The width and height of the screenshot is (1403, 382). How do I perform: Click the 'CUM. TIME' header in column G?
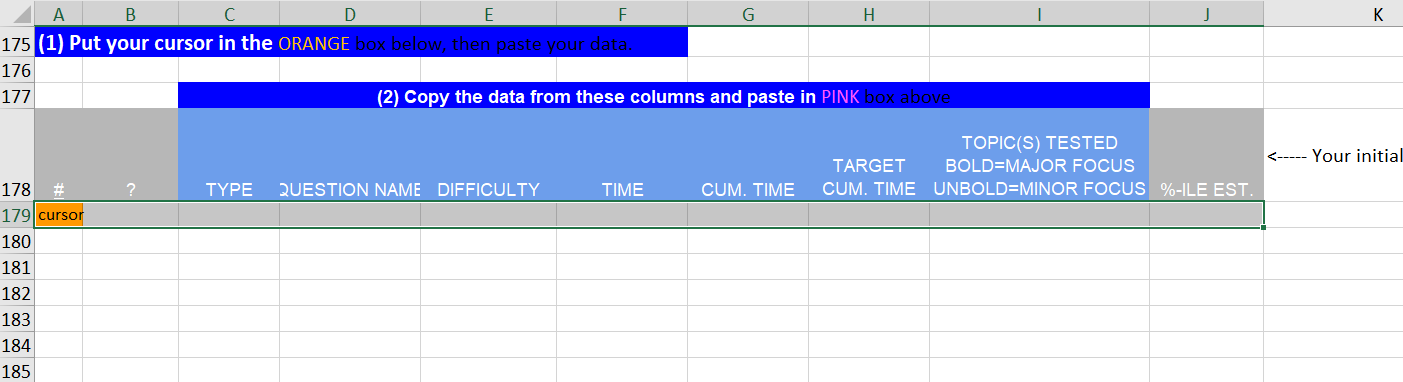click(x=748, y=154)
